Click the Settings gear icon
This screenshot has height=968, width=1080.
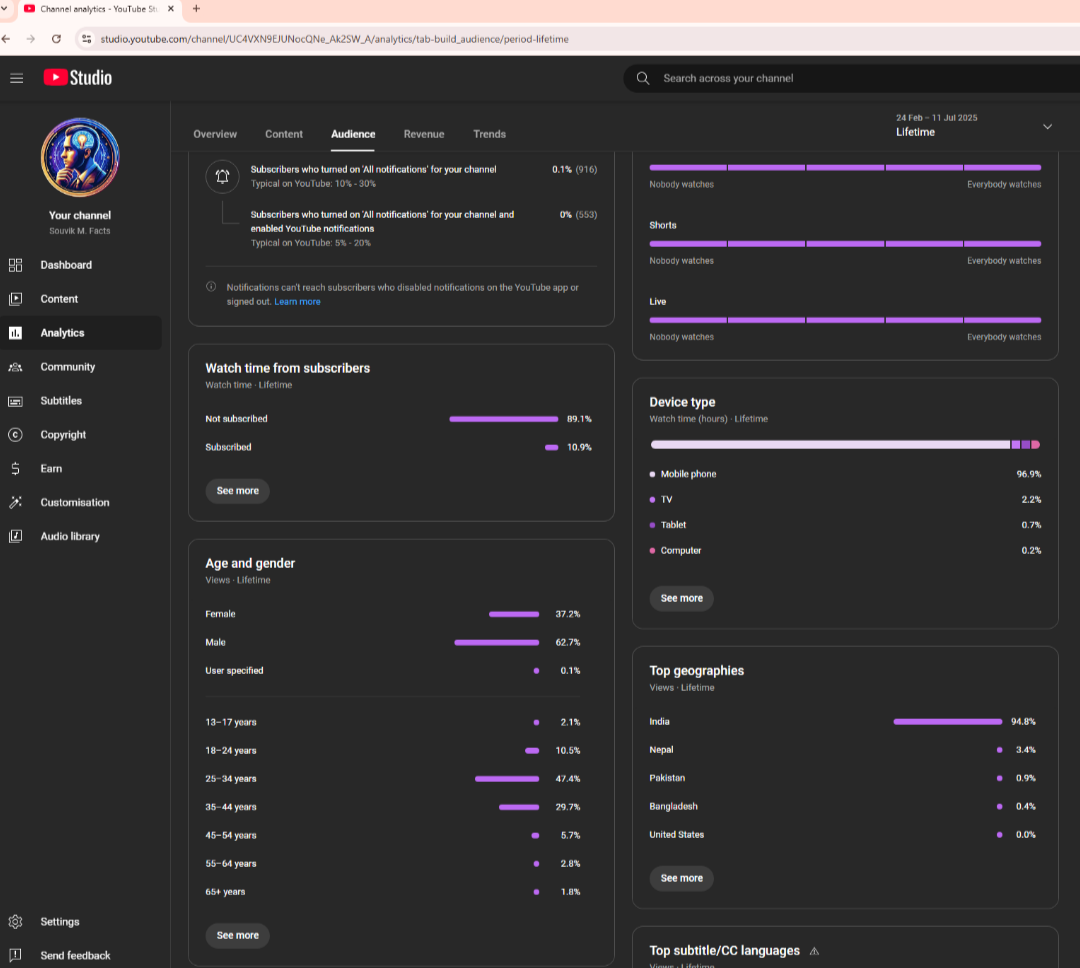click(15, 922)
